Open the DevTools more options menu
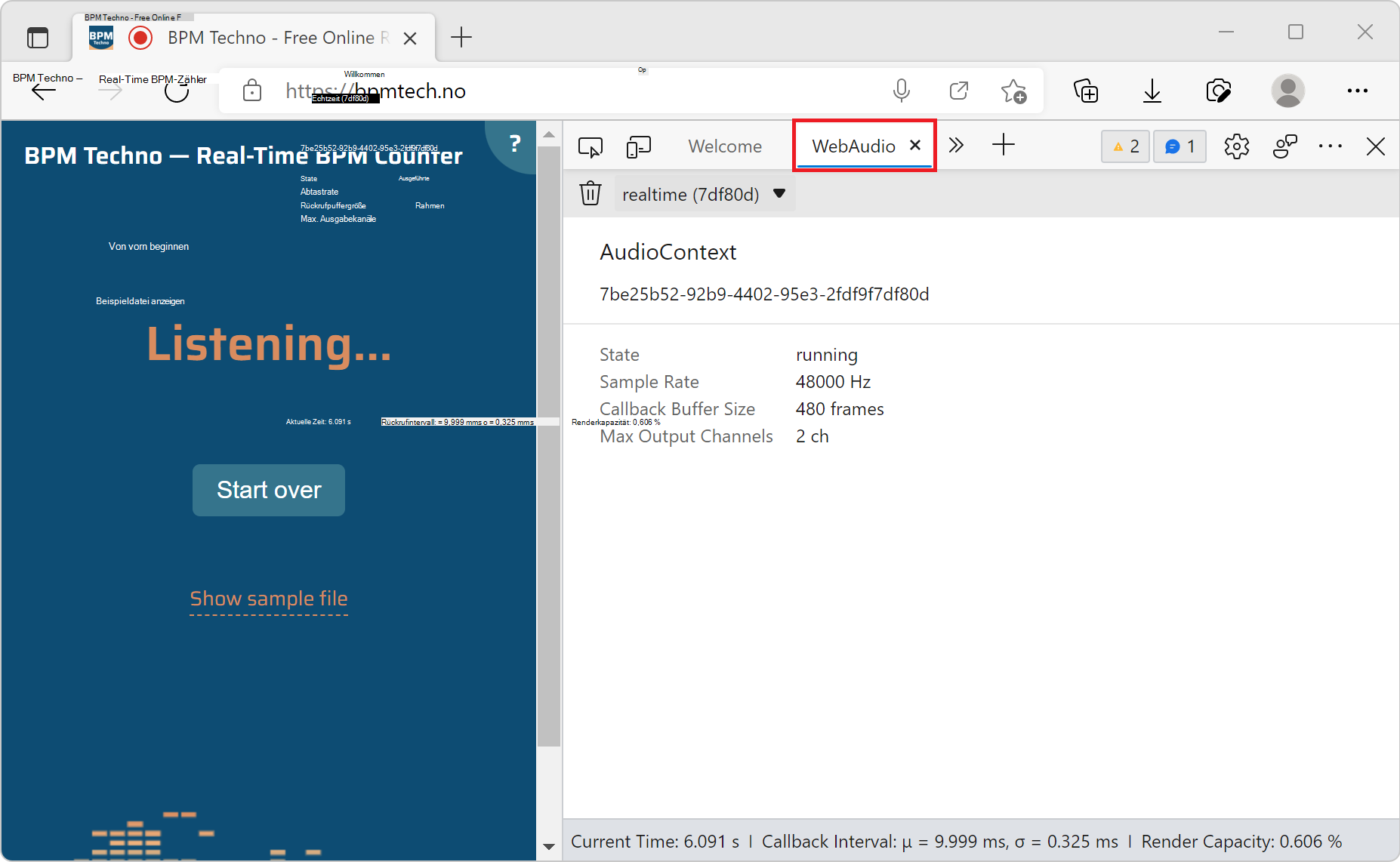This screenshot has height=862, width=1400. [1331, 146]
